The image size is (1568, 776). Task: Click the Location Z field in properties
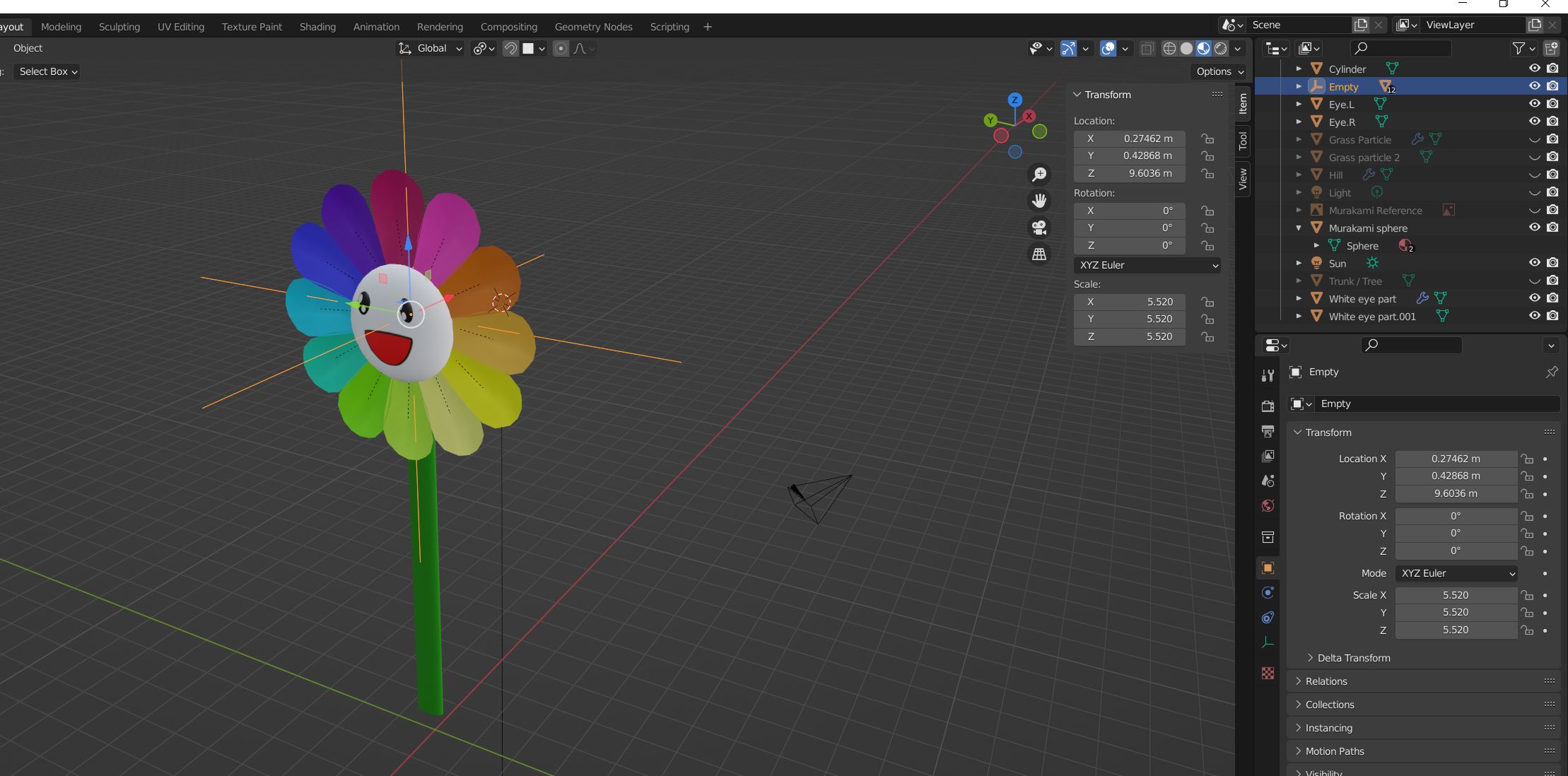[x=1456, y=493]
